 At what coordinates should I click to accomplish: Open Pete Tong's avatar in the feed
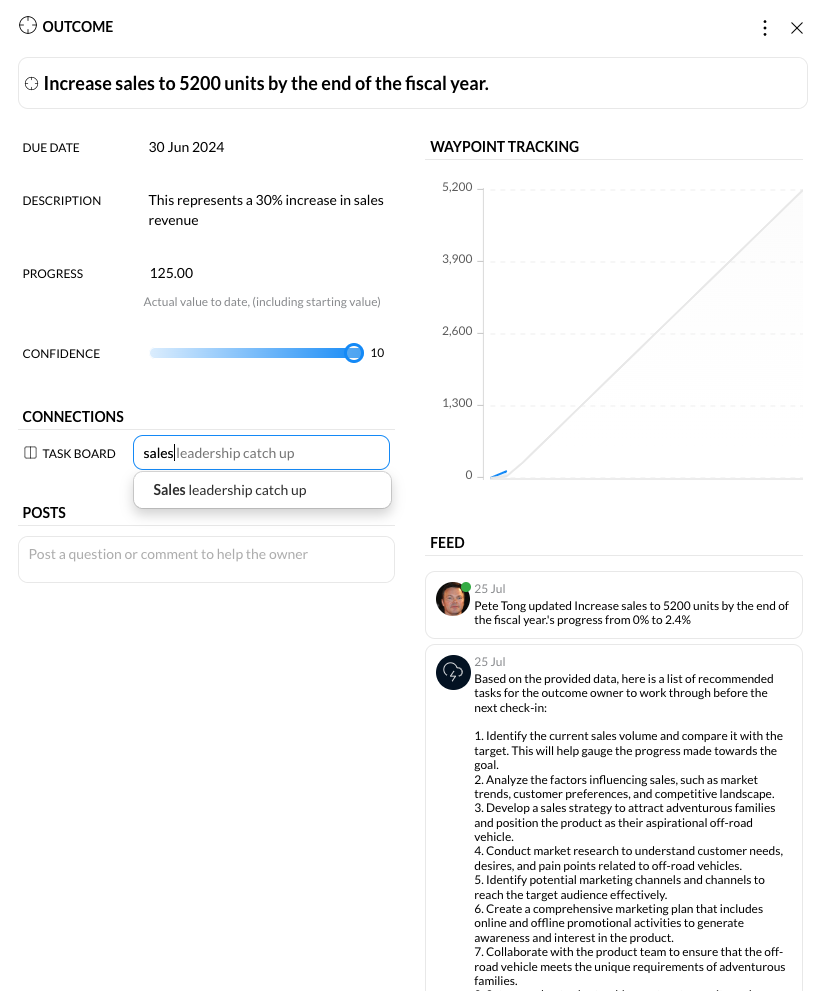click(x=452, y=599)
